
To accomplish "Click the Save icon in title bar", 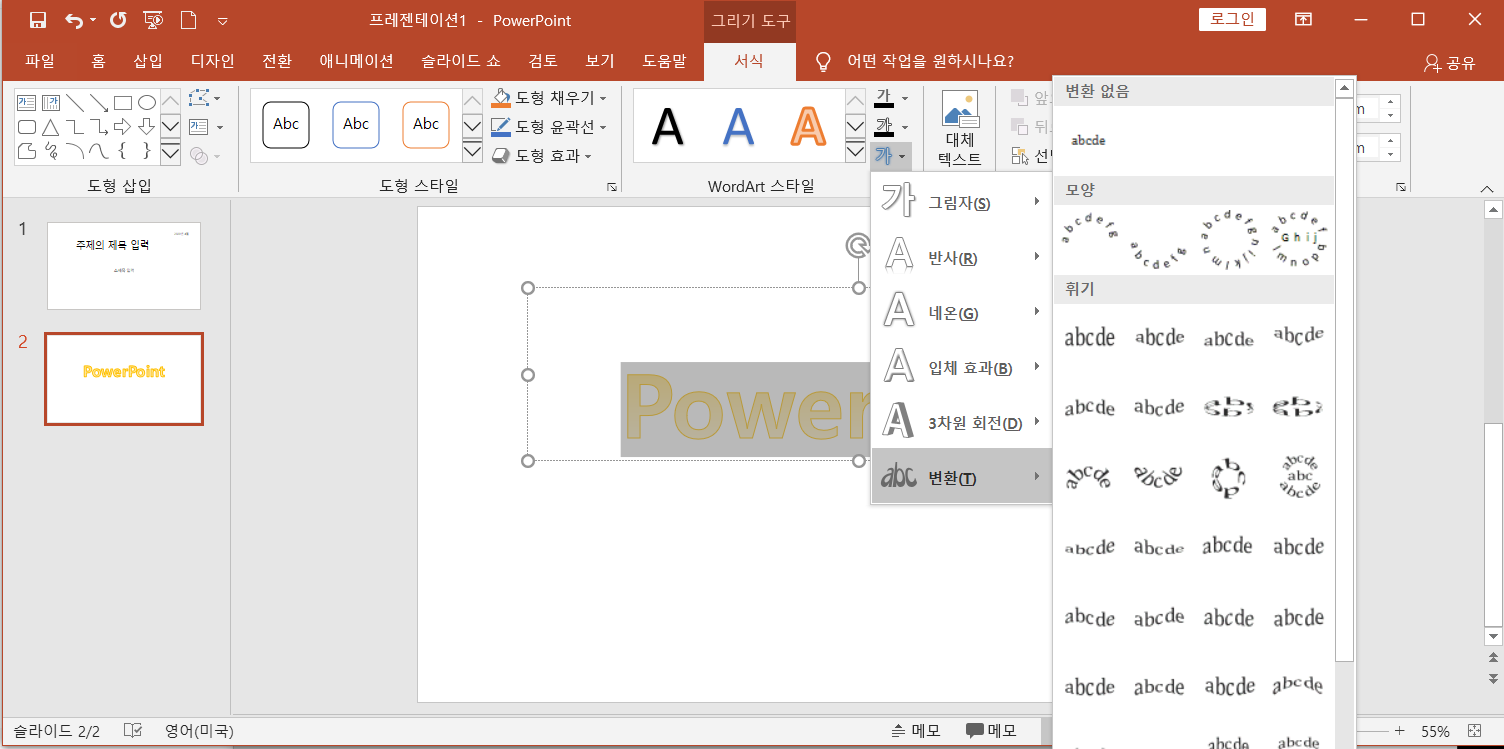I will 38,20.
